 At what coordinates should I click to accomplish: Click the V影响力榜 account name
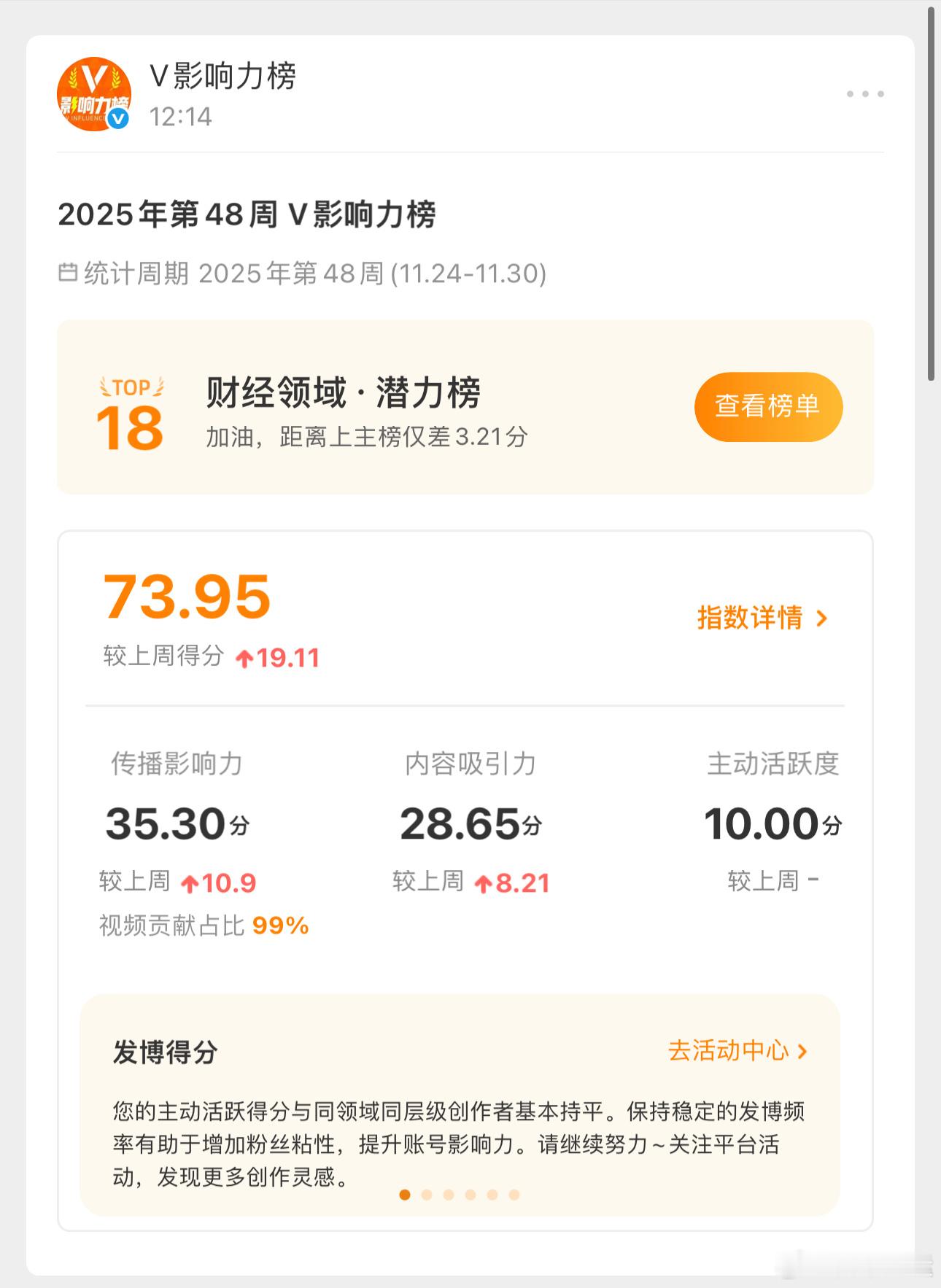[222, 76]
